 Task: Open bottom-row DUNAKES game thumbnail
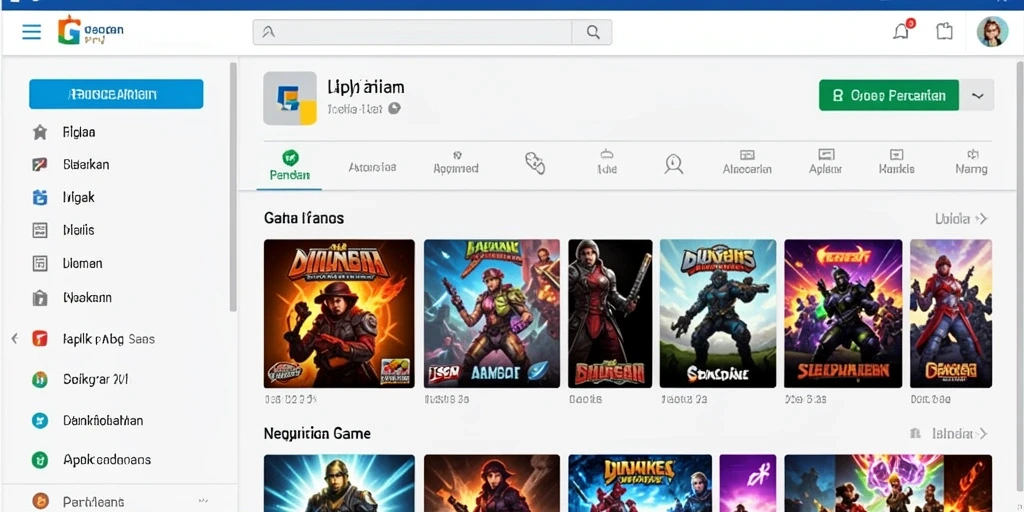pyautogui.click(x=640, y=483)
